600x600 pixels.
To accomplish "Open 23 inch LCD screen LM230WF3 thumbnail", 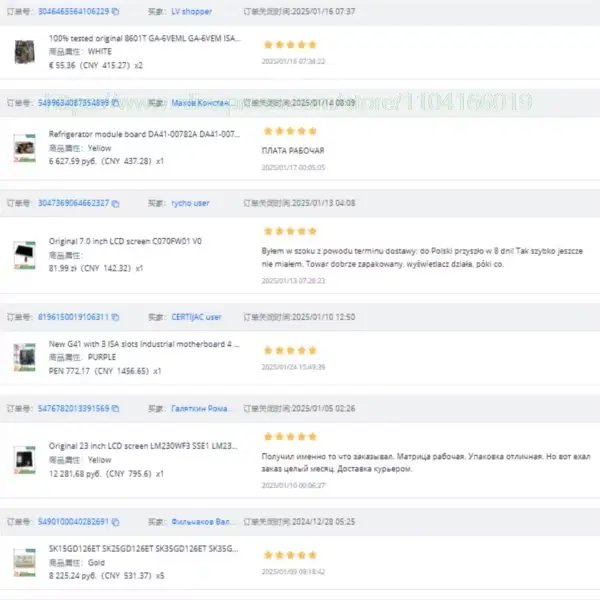I will coord(24,460).
